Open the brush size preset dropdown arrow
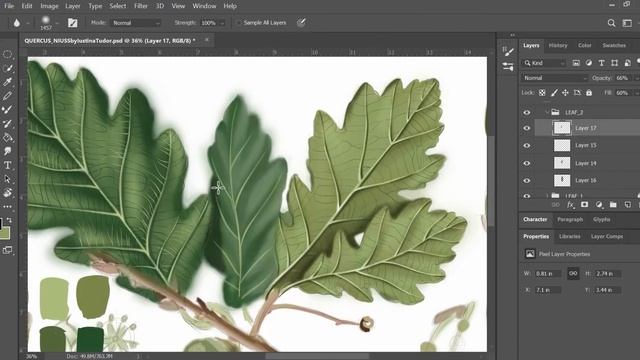The height and width of the screenshot is (360, 640). point(57,23)
